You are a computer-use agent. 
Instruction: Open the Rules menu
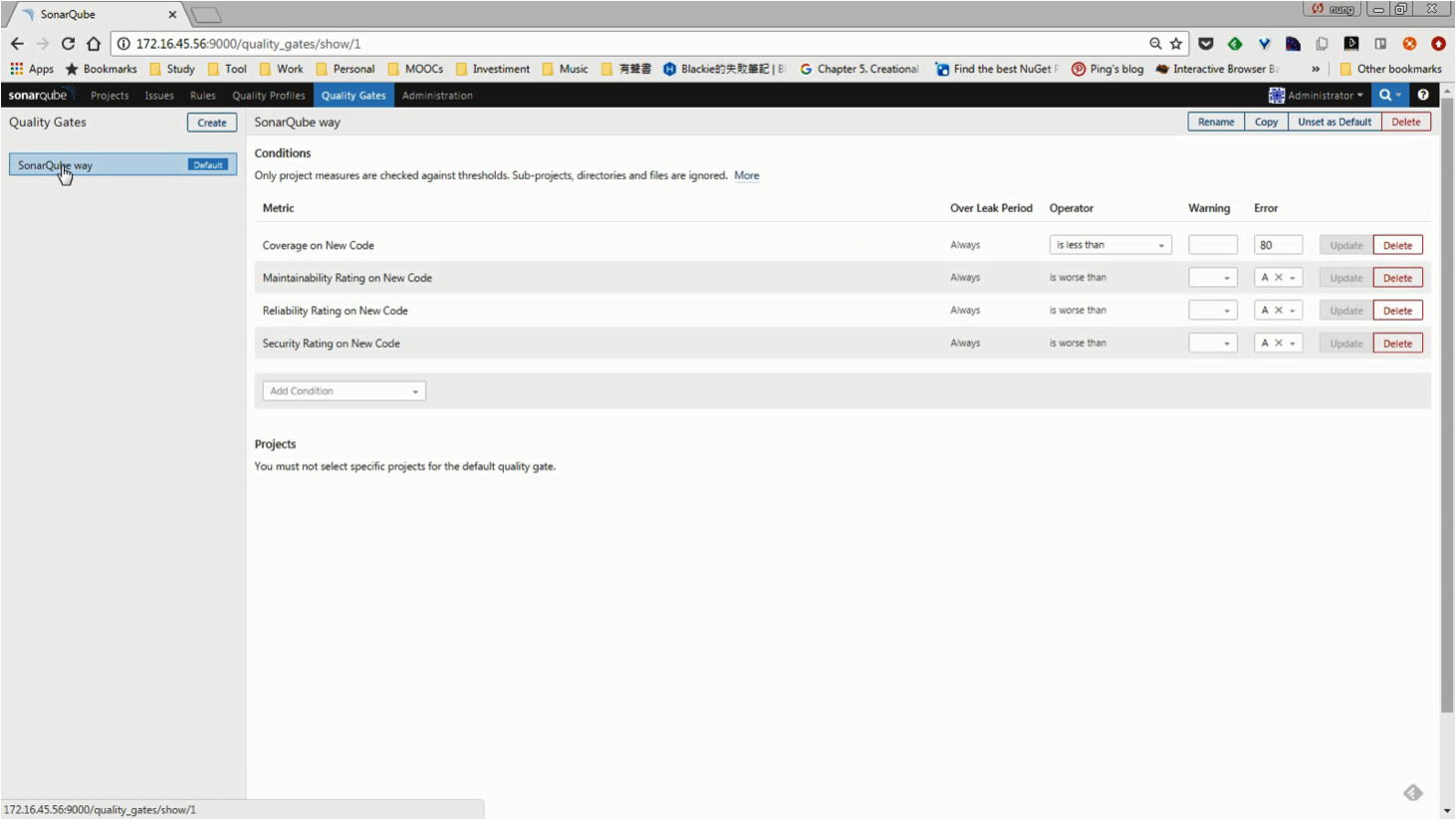pos(203,96)
